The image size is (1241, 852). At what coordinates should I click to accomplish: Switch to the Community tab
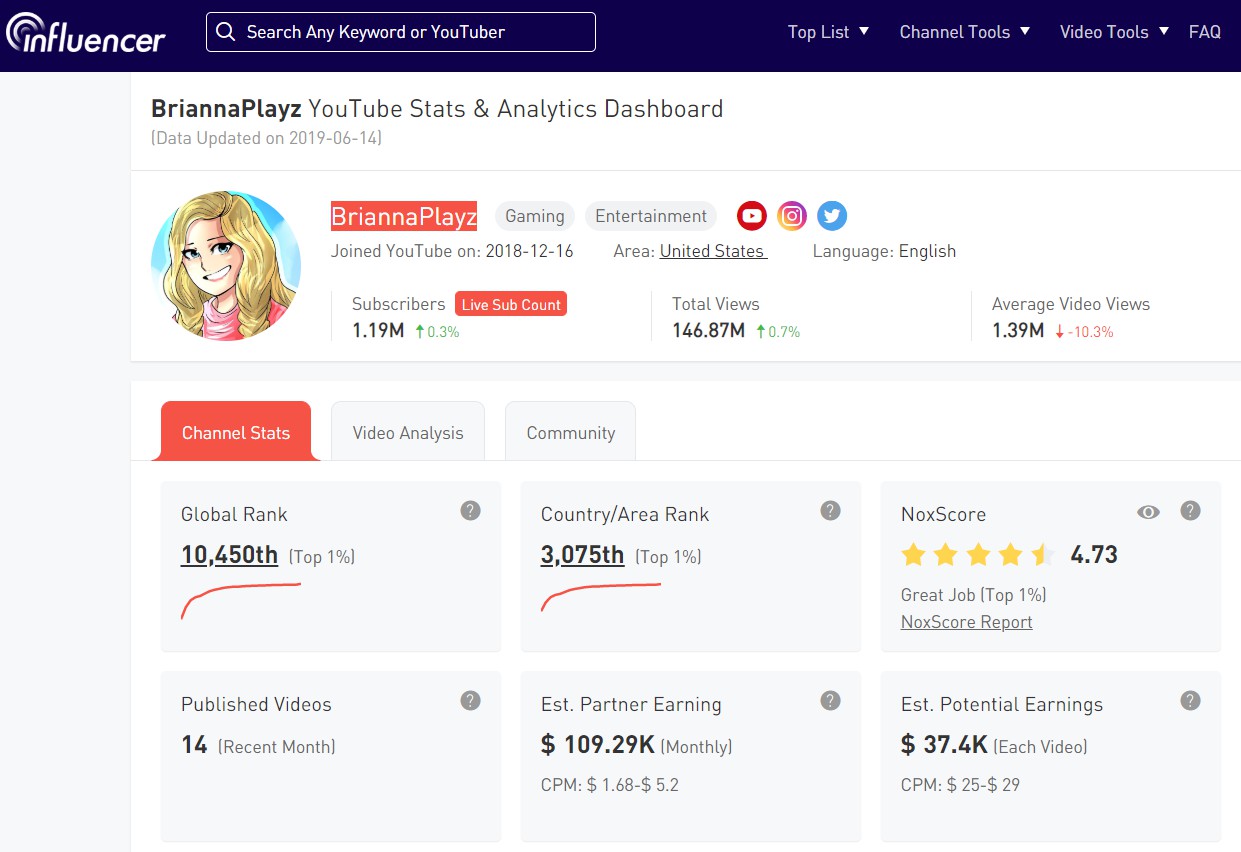(x=571, y=432)
